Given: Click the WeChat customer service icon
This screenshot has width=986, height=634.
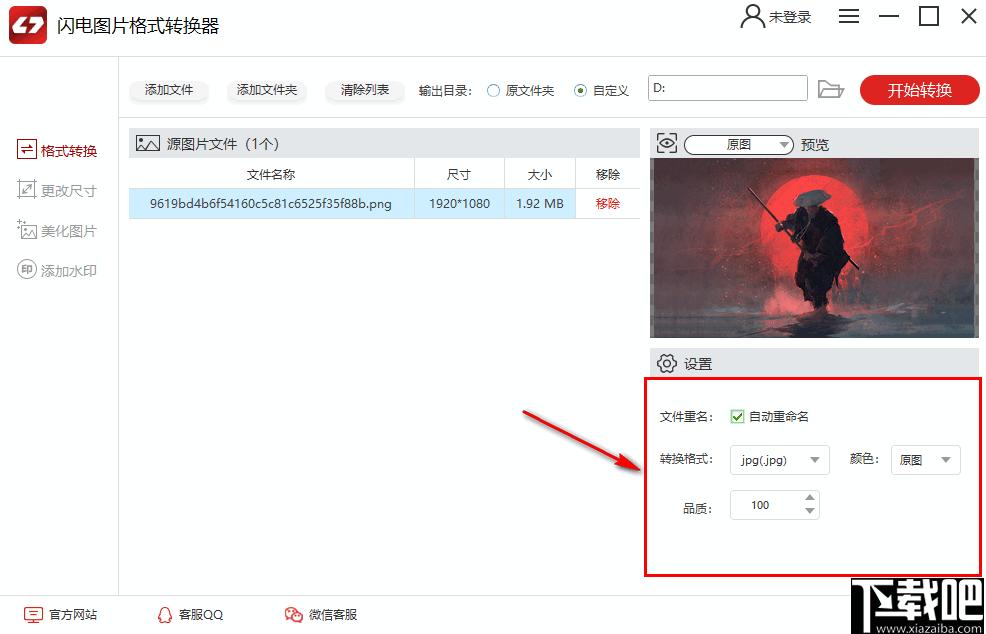Looking at the screenshot, I should tap(294, 615).
